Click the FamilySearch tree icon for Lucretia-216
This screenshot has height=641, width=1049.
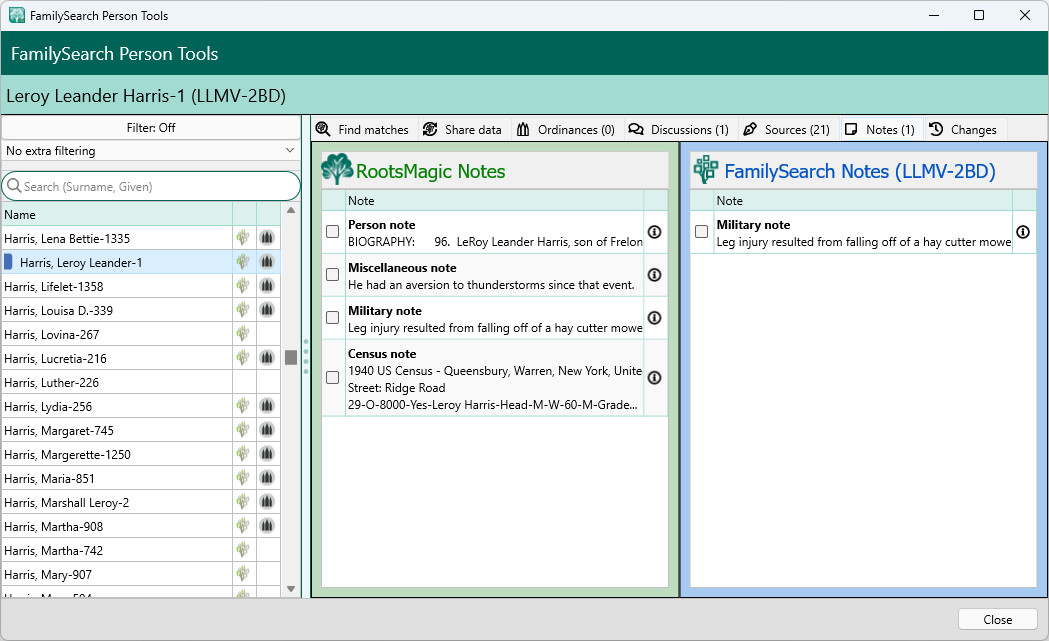[243, 358]
